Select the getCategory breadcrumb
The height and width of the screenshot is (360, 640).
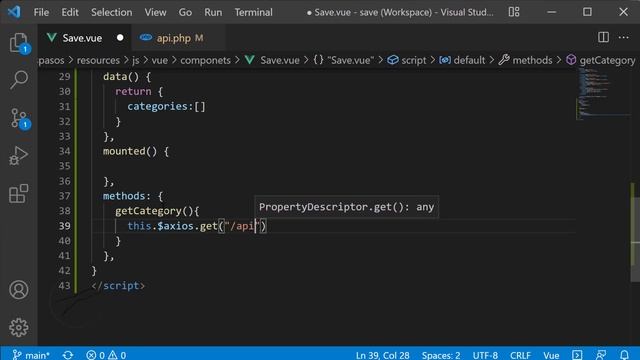[x=600, y=60]
